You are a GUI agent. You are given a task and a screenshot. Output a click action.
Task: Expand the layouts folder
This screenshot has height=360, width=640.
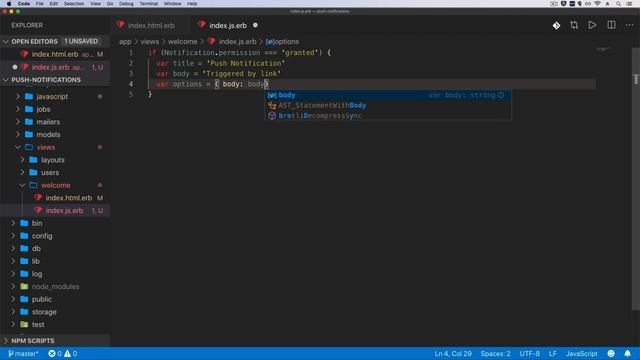pyautogui.click(x=55, y=160)
